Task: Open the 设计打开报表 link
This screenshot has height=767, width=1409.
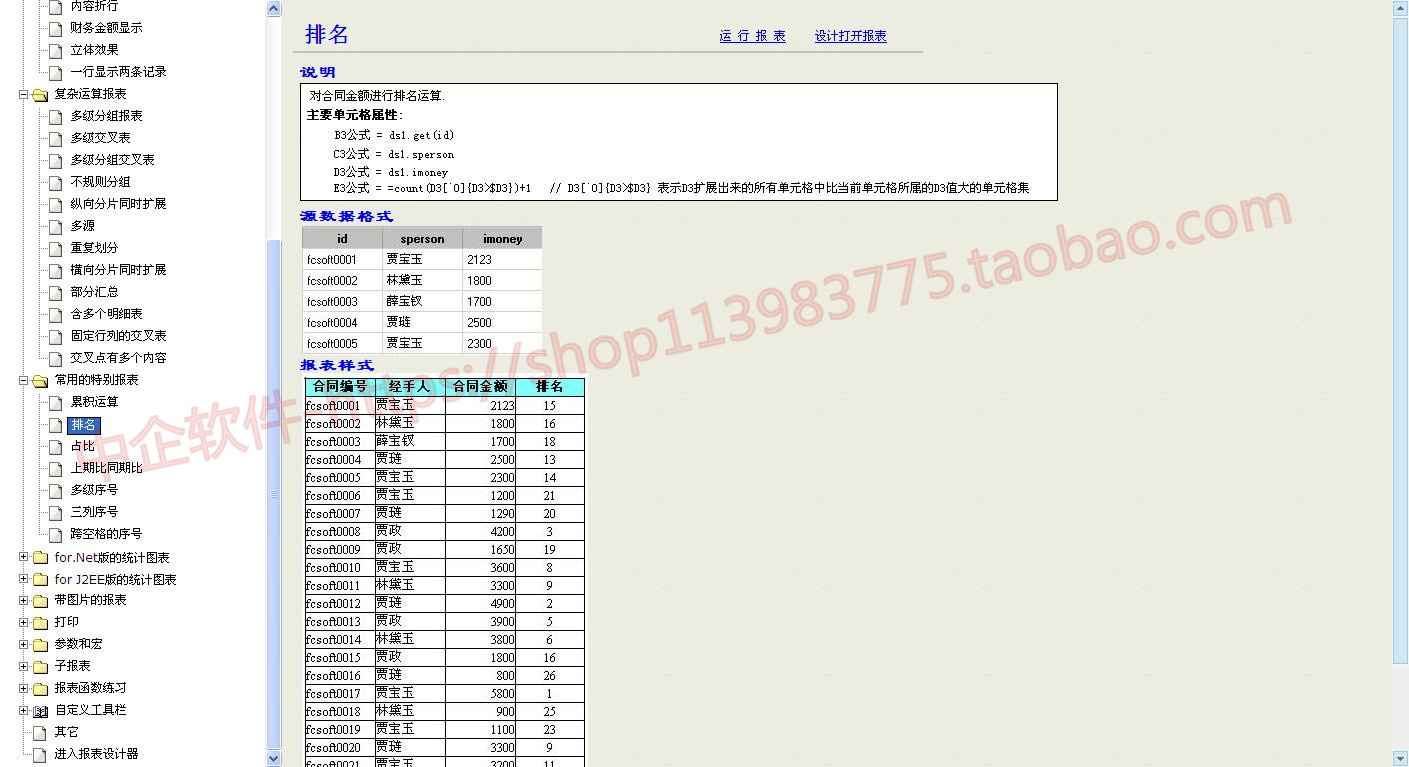Action: click(850, 36)
